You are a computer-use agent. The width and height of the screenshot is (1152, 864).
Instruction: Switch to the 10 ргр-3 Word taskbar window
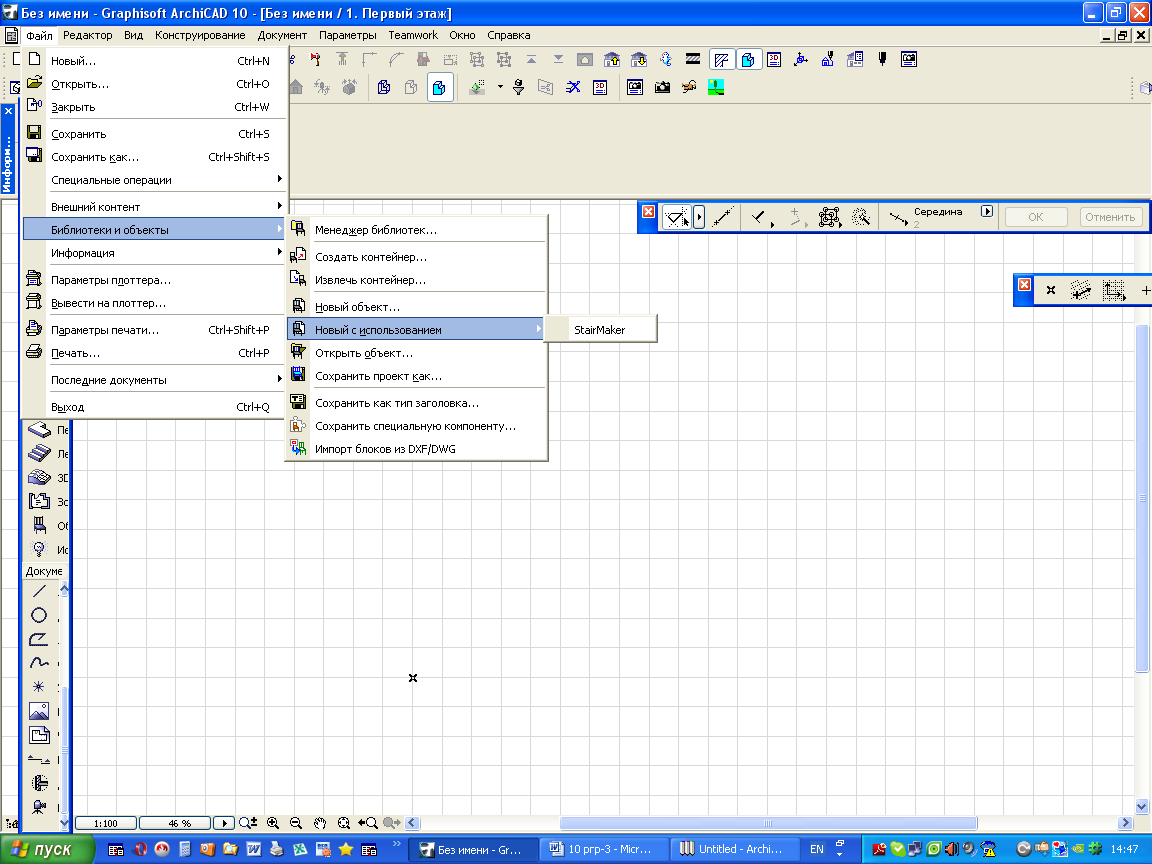[605, 849]
